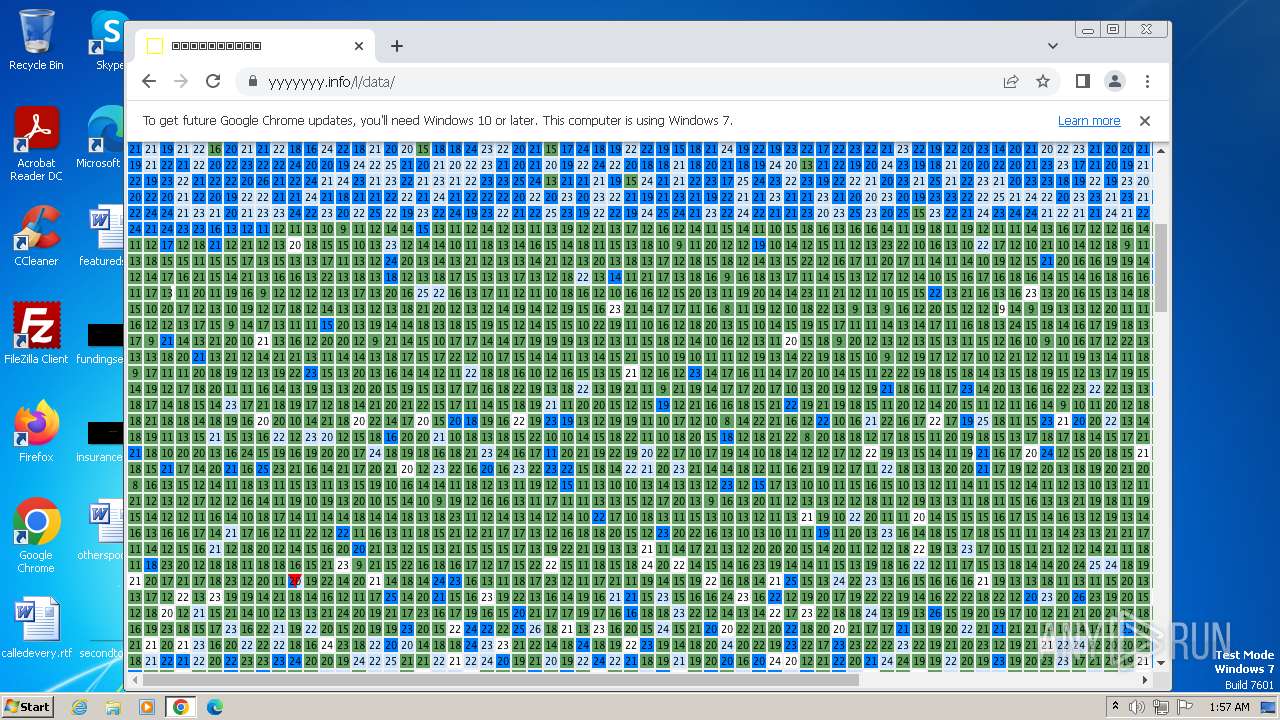Expand the tab search dropdown

(x=1052, y=46)
